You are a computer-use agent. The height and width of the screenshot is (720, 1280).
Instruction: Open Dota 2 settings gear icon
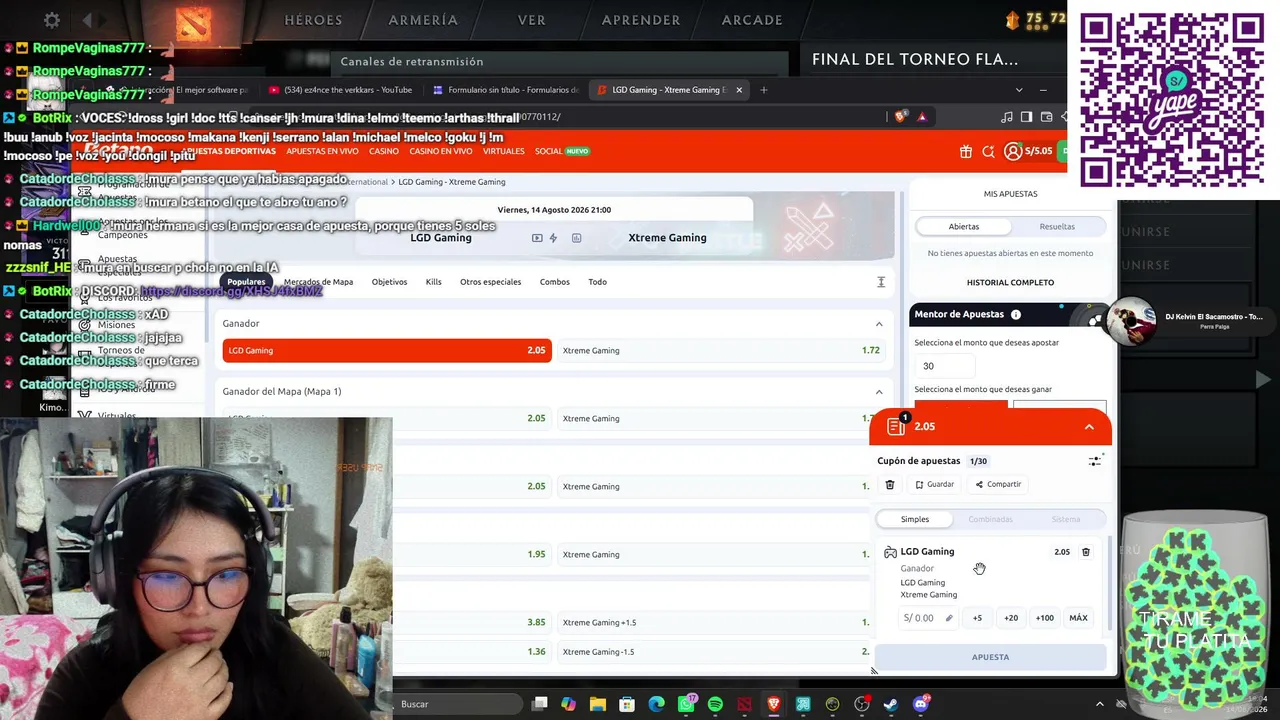[x=52, y=20]
